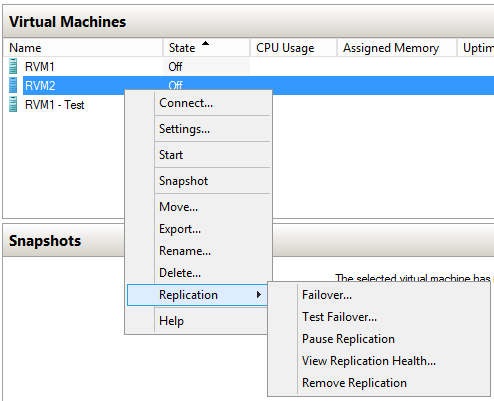Click the RVM1 - Test machine icon
This screenshot has width=494, height=401.
pos(13,104)
